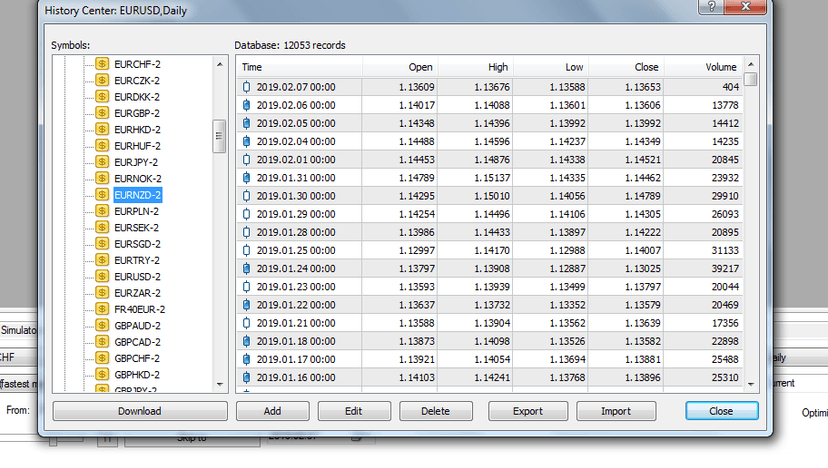828x468 pixels.
Task: Click the coin icon next to FR40EUR-2
Action: (102, 309)
